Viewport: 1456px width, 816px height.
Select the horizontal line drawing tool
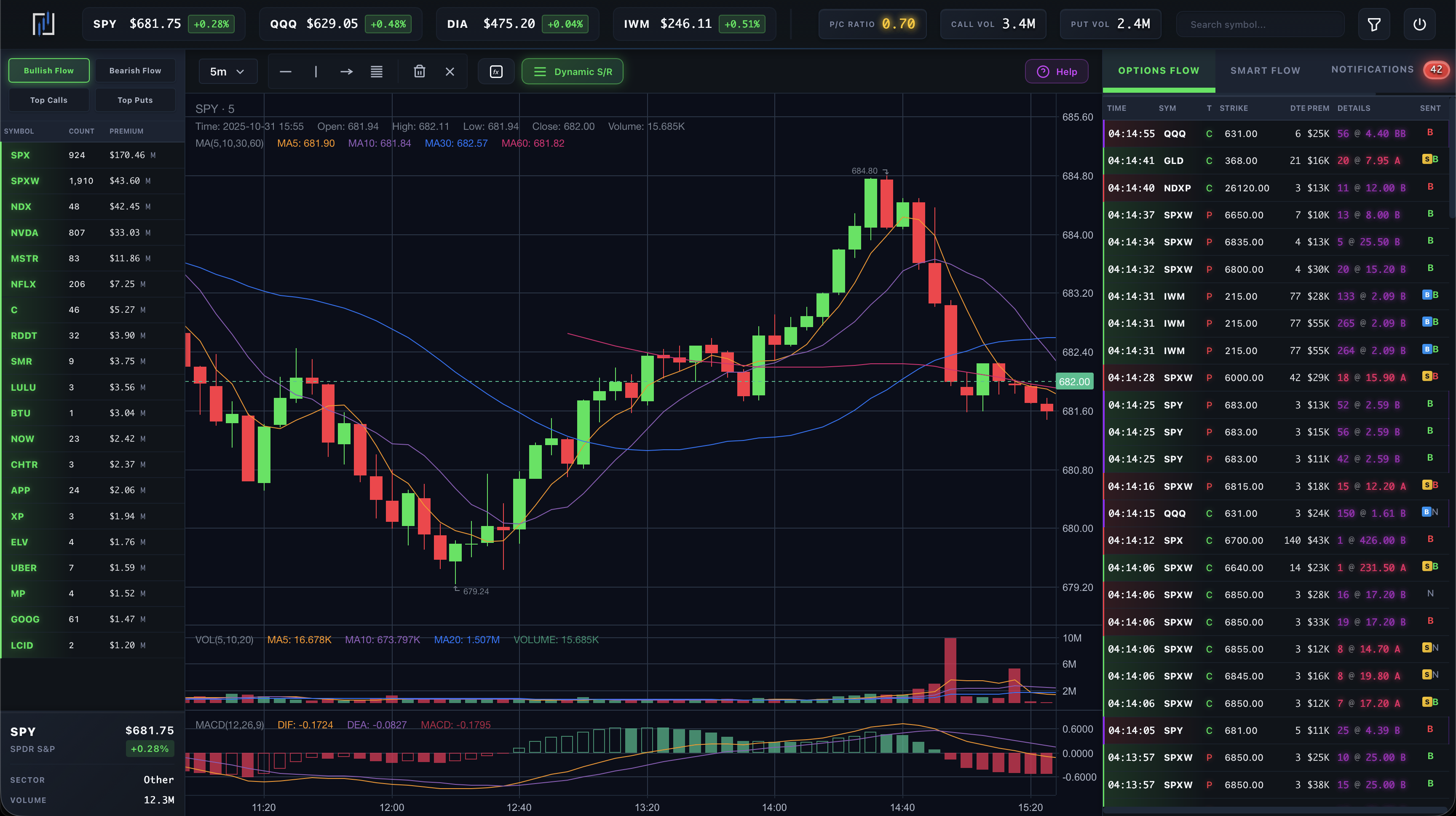[x=286, y=71]
